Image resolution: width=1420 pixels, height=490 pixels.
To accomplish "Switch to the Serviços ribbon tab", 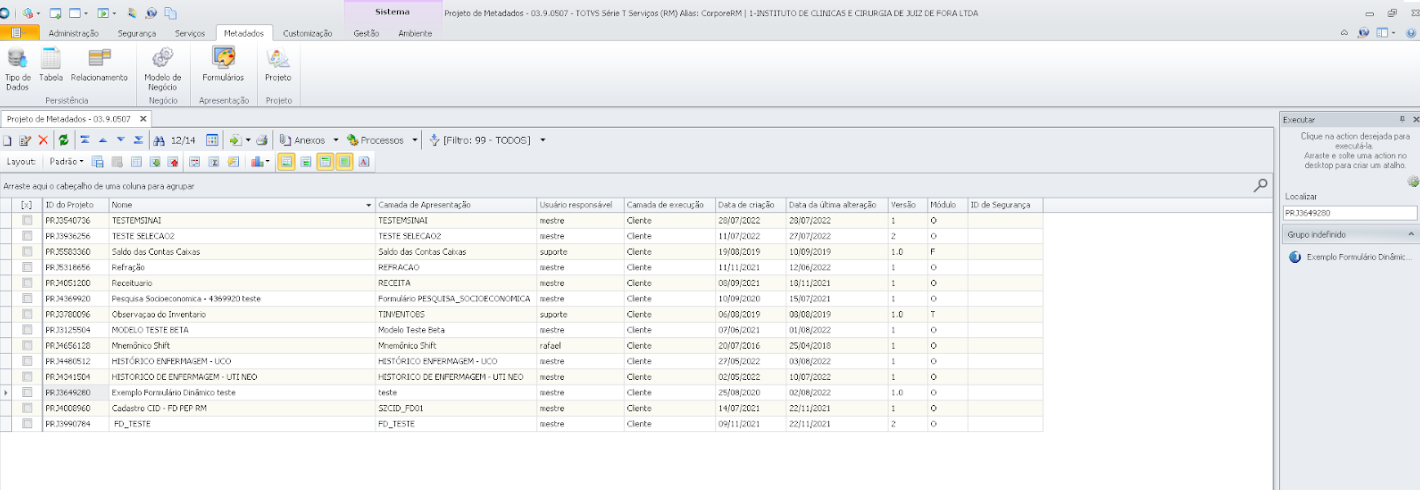I will click(190, 33).
